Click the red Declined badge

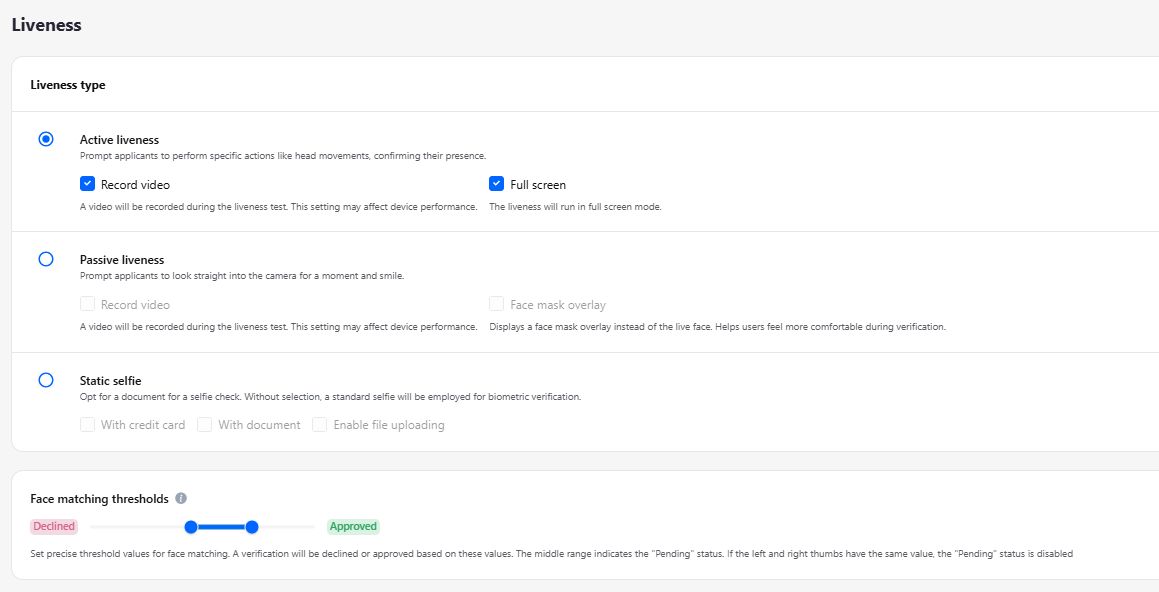pos(54,527)
